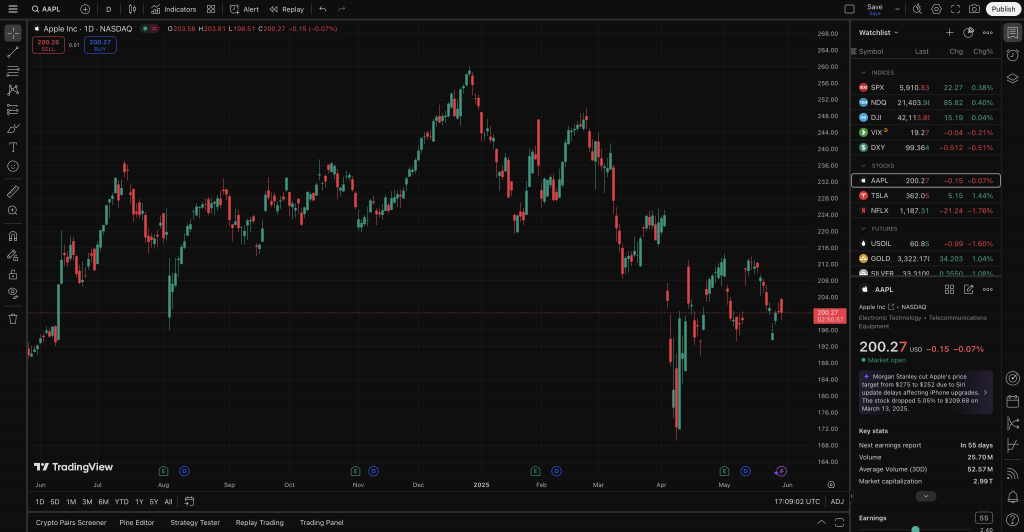The height and width of the screenshot is (532, 1024).
Task: Select the Text annotation tool
Action: click(x=13, y=148)
